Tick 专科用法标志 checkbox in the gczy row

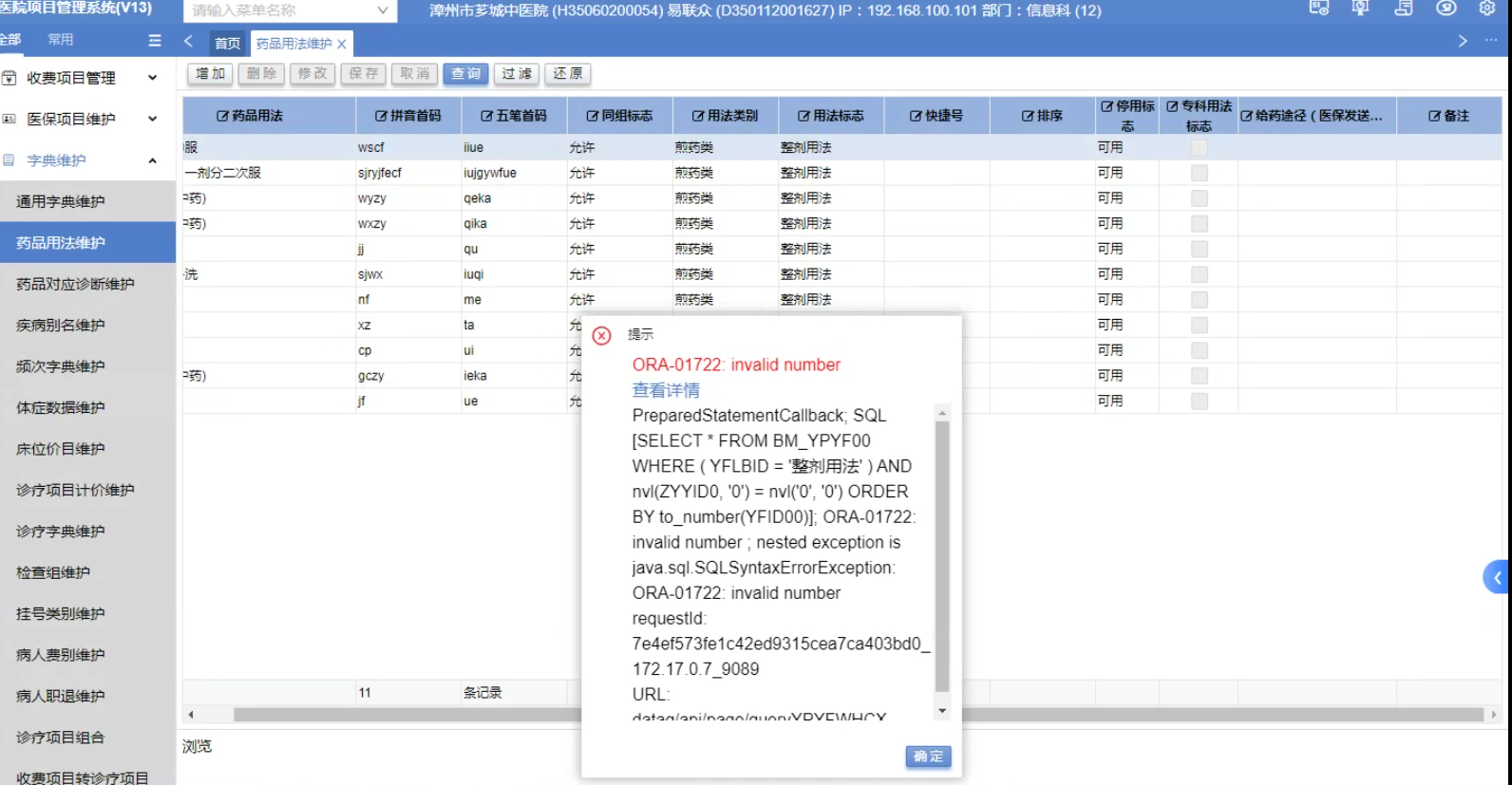(x=1200, y=376)
